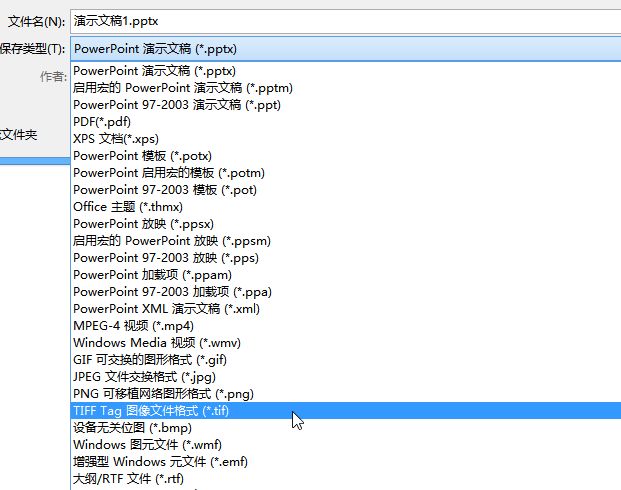Select 启用宏的 PowerPoint 演示文稿 (*.pptm)

[345, 88]
